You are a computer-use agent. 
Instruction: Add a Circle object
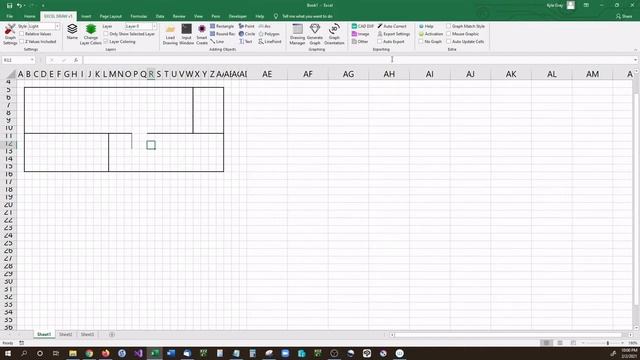(247, 34)
